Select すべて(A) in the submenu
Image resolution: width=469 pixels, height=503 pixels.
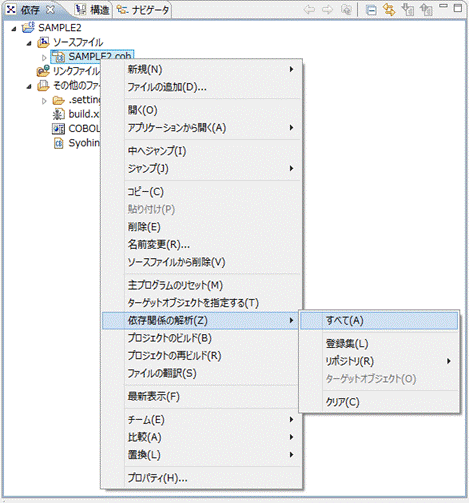click(x=379, y=320)
